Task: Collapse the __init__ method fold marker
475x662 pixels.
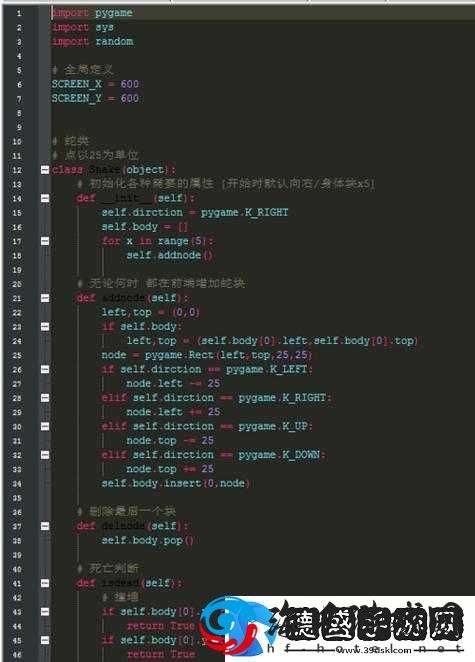Action: coord(45,198)
